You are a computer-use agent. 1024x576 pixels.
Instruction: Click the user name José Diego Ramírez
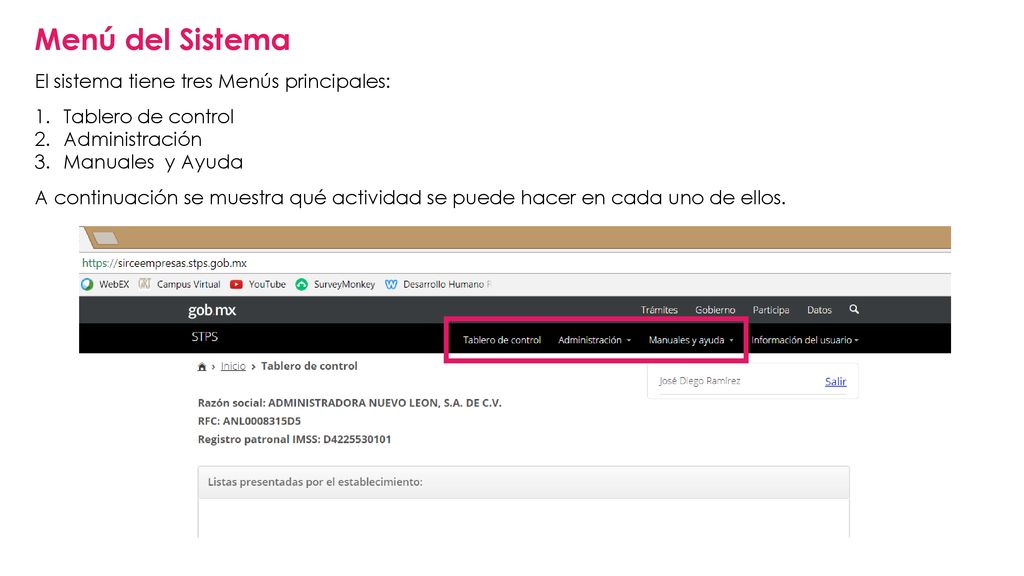tap(699, 381)
